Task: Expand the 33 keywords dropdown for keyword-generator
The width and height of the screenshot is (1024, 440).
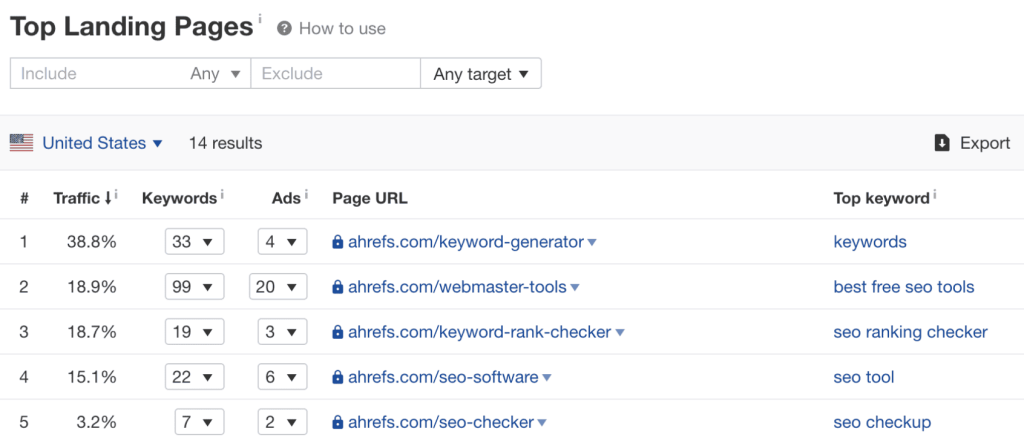Action: 194,242
